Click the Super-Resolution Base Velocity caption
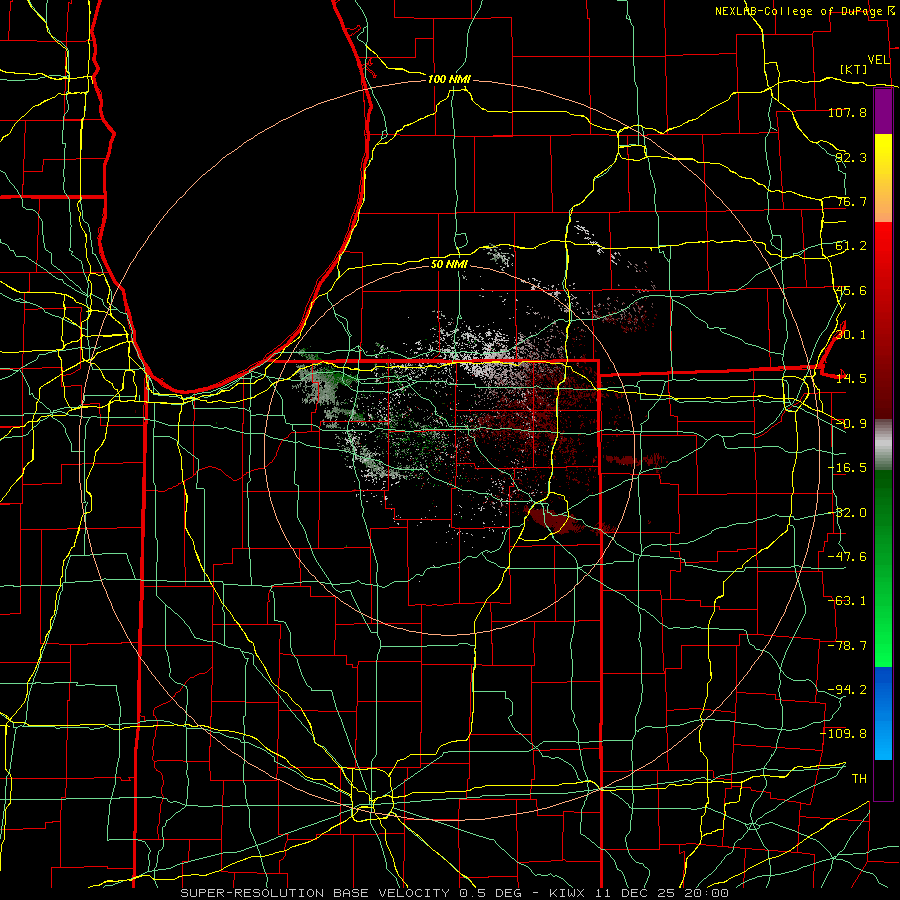 coord(455,893)
